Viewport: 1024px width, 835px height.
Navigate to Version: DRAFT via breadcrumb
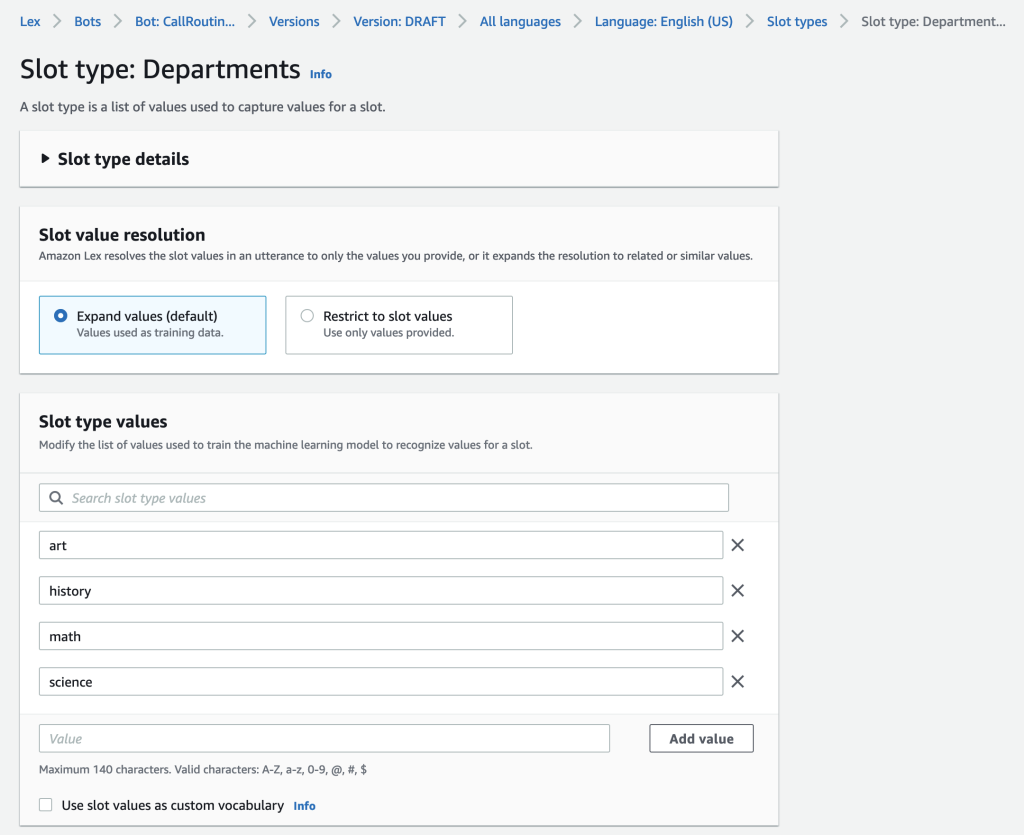[x=399, y=20]
